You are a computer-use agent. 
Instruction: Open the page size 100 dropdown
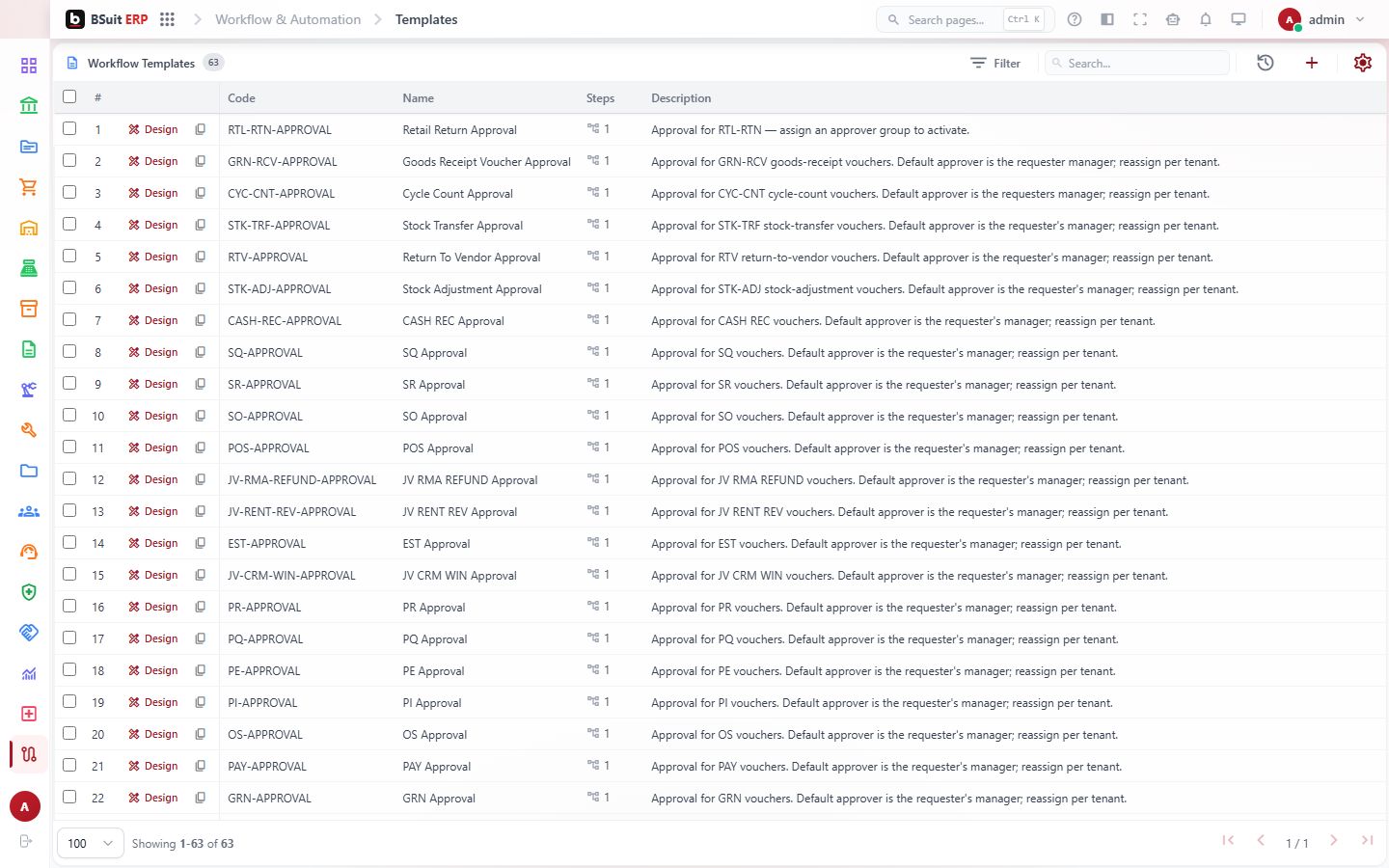point(91,843)
